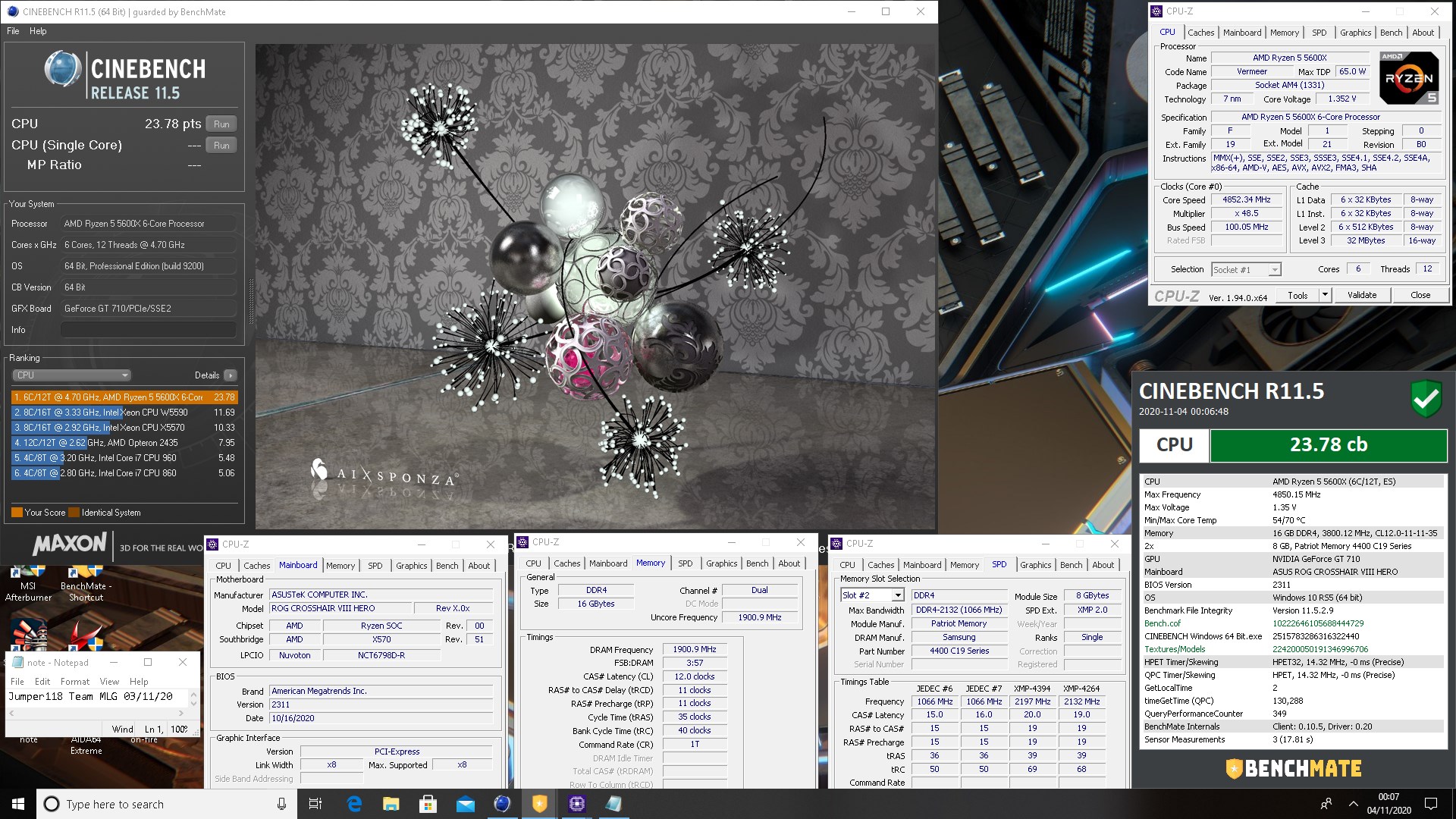
Task: Open Microsoft Store taskbar icon
Action: (428, 804)
